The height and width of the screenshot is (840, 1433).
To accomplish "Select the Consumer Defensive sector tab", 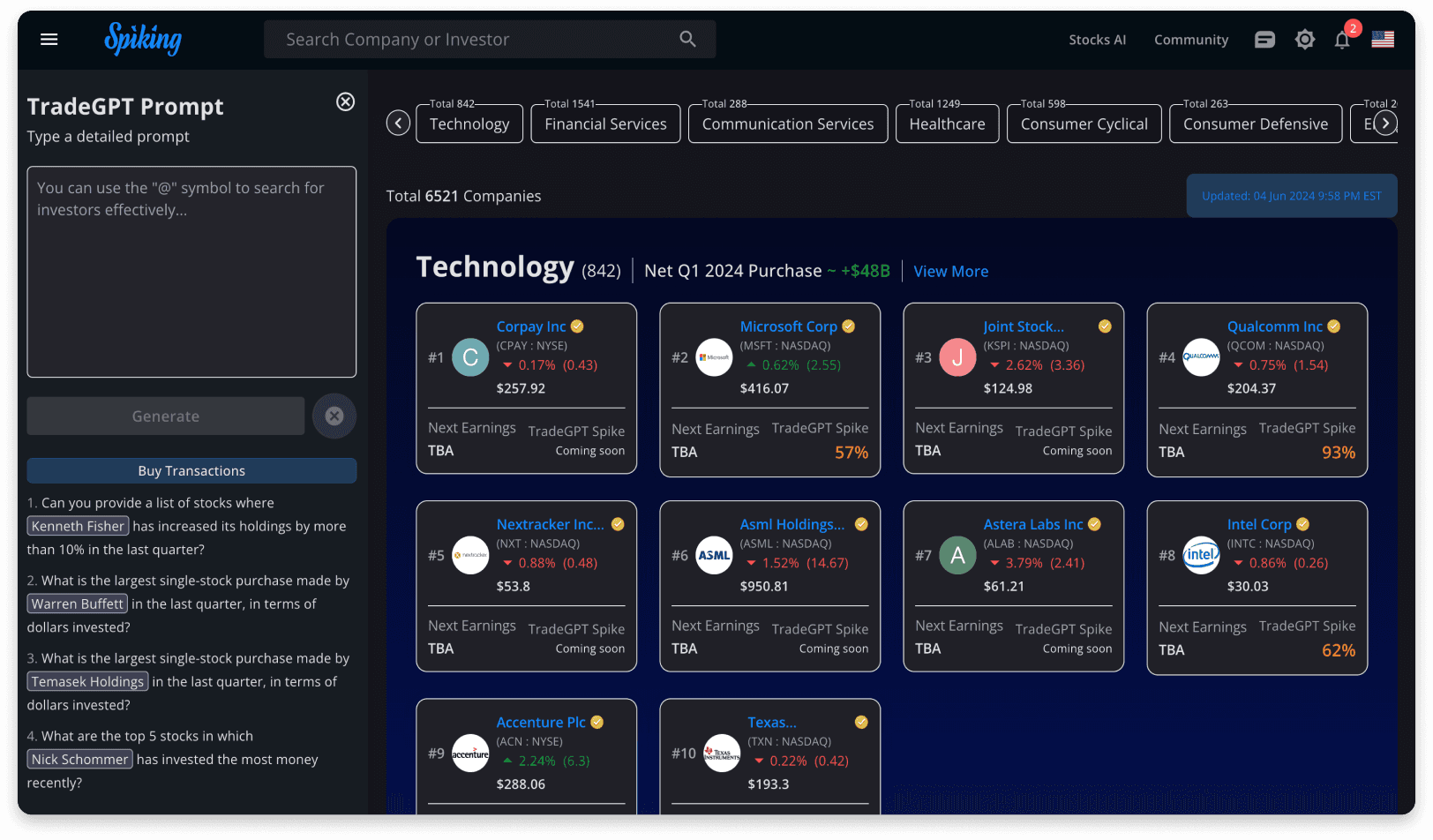I will point(1256,124).
